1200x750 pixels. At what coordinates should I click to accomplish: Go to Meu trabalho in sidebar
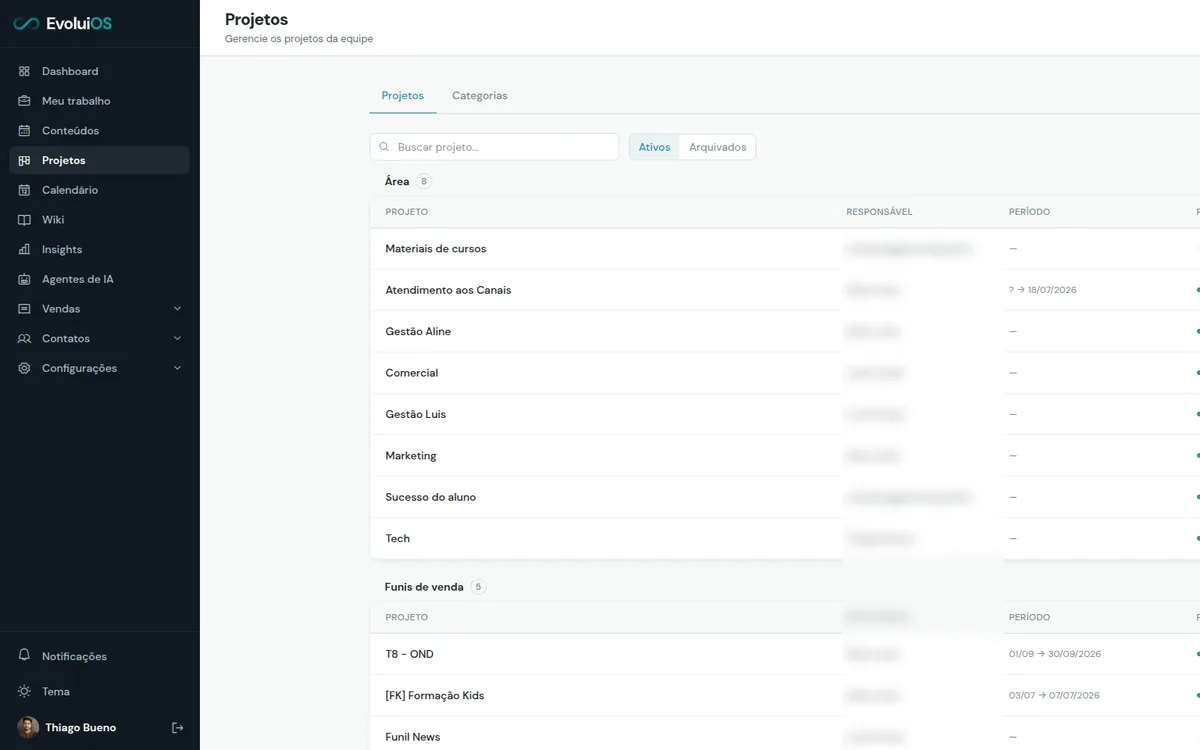[99, 101]
